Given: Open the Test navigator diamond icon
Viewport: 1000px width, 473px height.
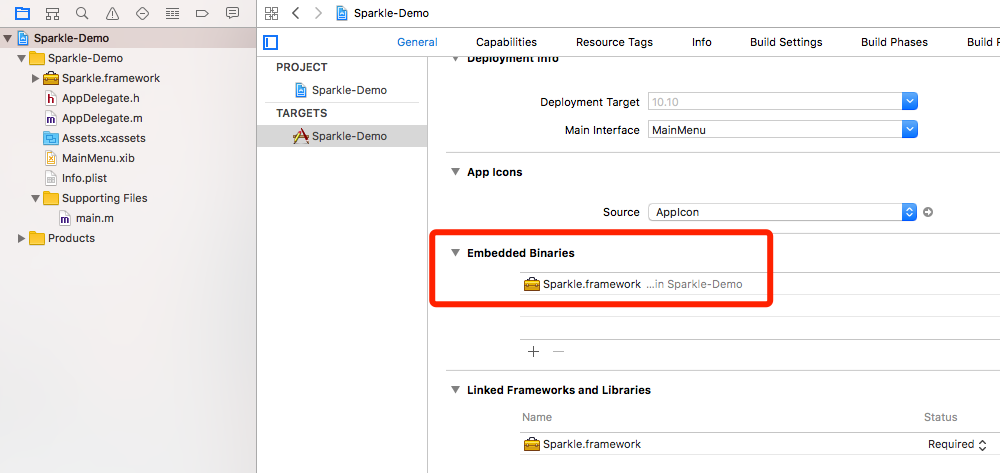Looking at the screenshot, I should click(x=142, y=13).
